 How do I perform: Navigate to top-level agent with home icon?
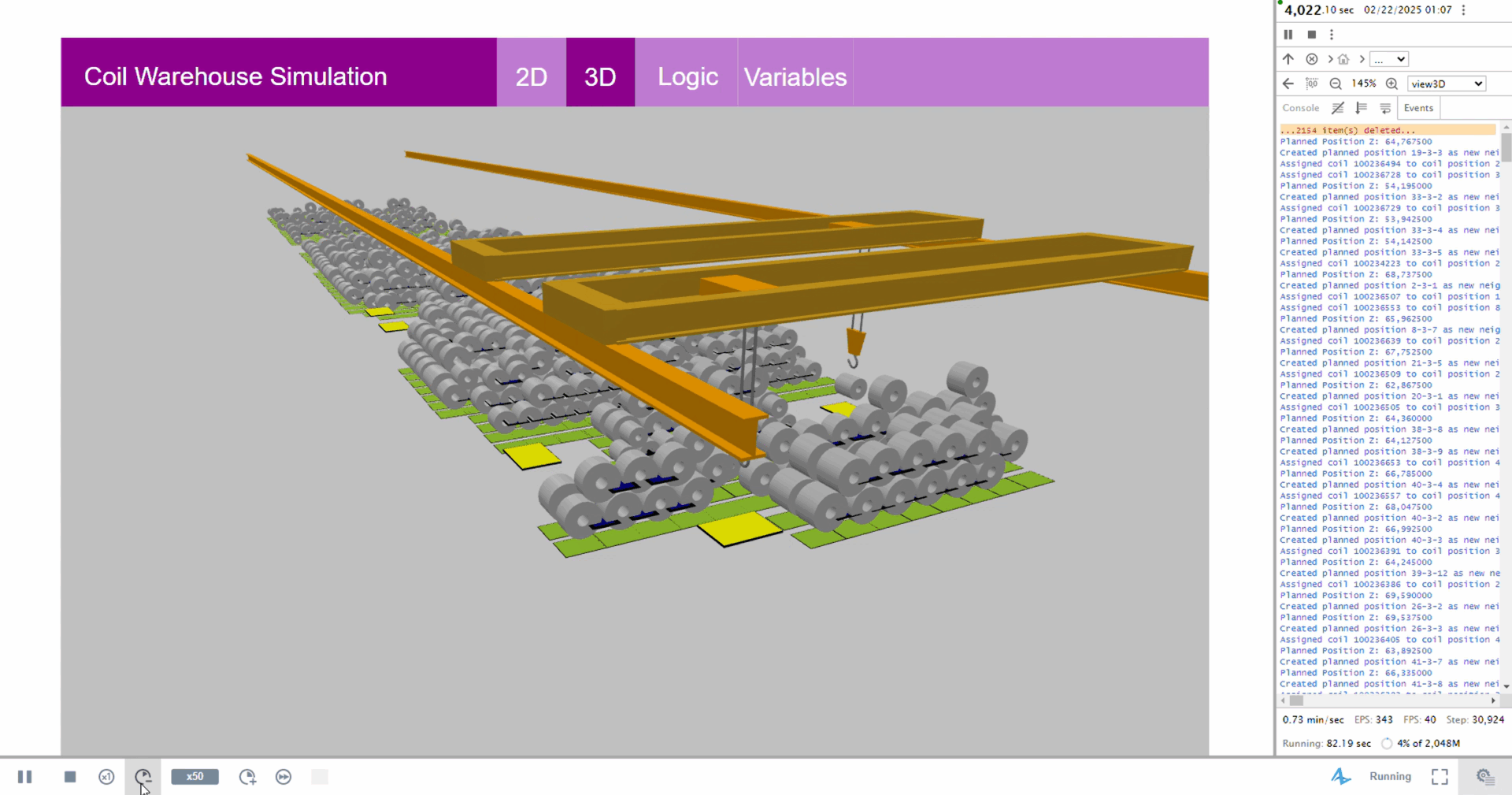pos(1343,59)
